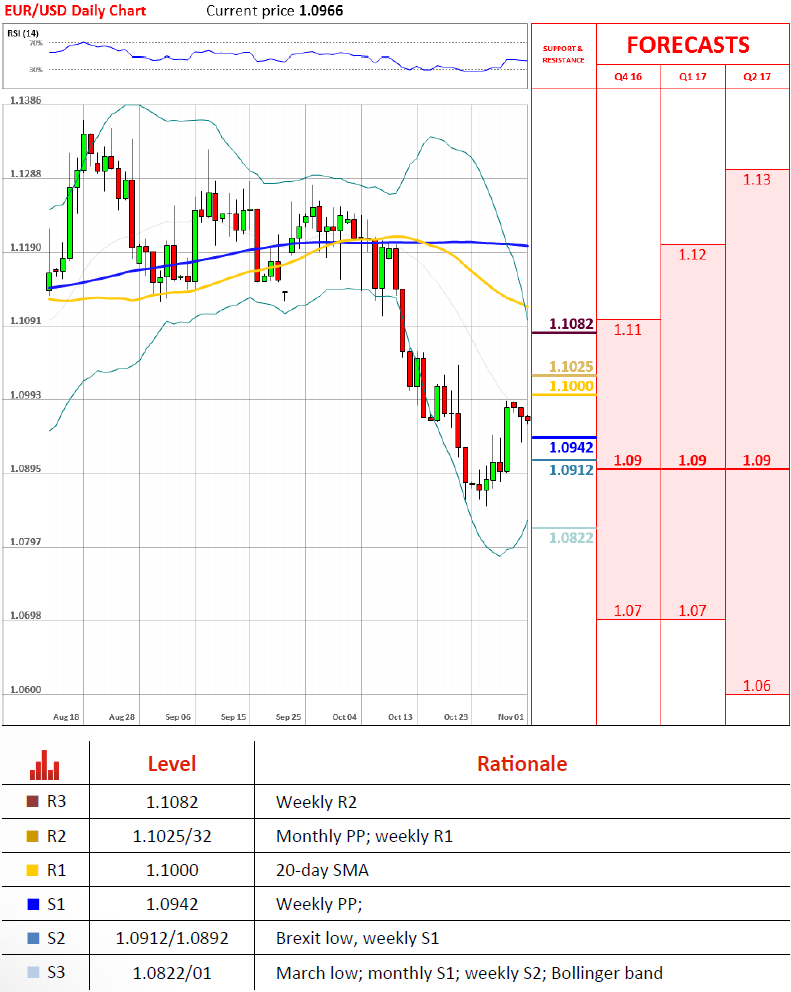This screenshot has width=791, height=992.
Task: Click the 1.1082 resistance level label
Action: tap(571, 324)
